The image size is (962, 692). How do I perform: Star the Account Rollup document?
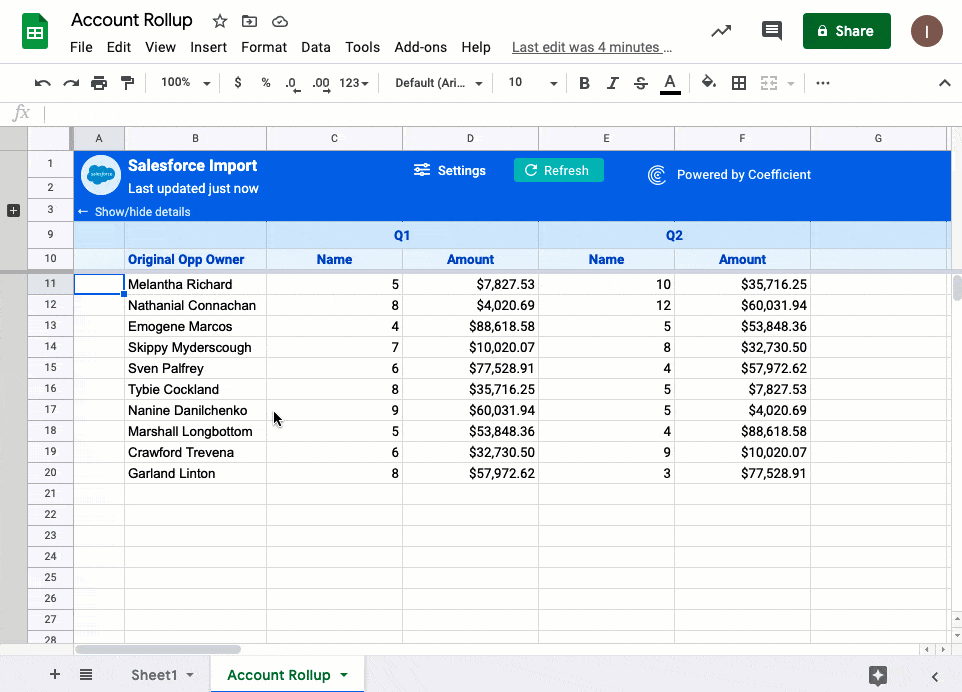tap(220, 21)
